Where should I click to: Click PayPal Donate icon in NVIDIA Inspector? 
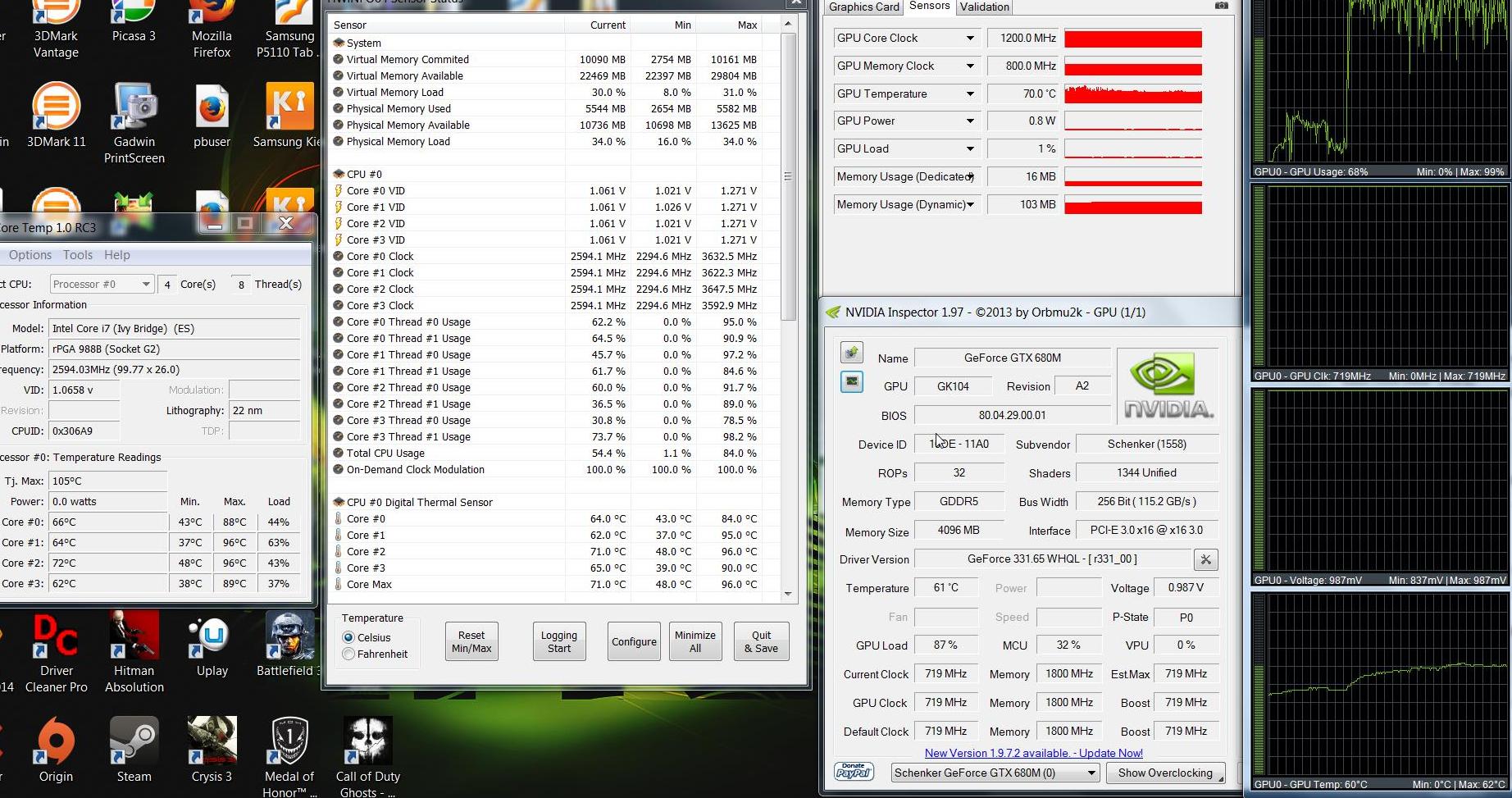[854, 772]
